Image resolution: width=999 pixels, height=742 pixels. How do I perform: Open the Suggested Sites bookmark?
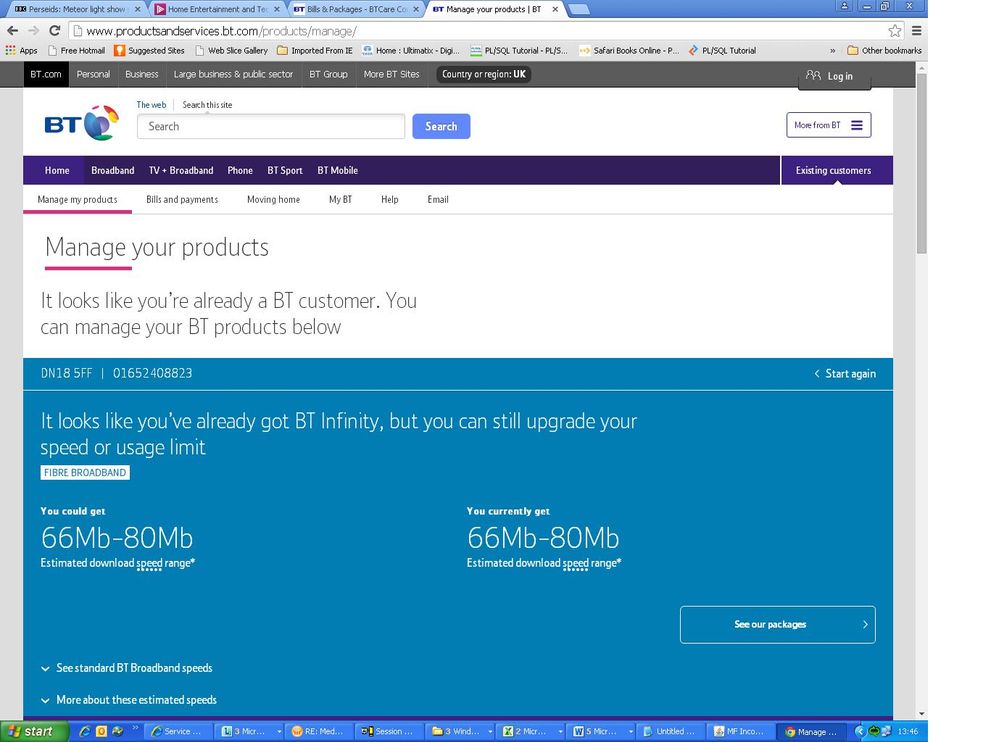pyautogui.click(x=149, y=50)
